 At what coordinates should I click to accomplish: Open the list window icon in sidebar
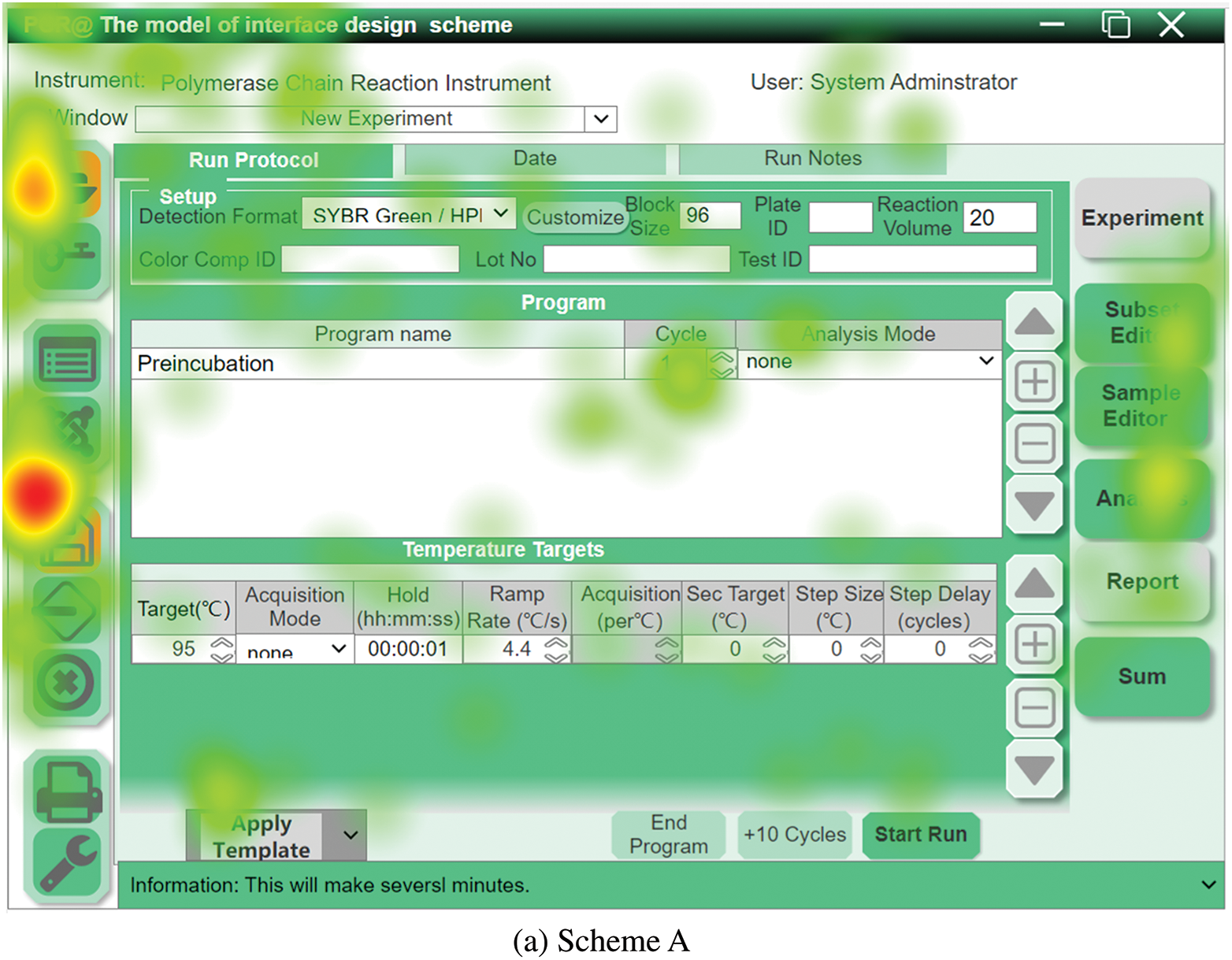pyautogui.click(x=68, y=361)
